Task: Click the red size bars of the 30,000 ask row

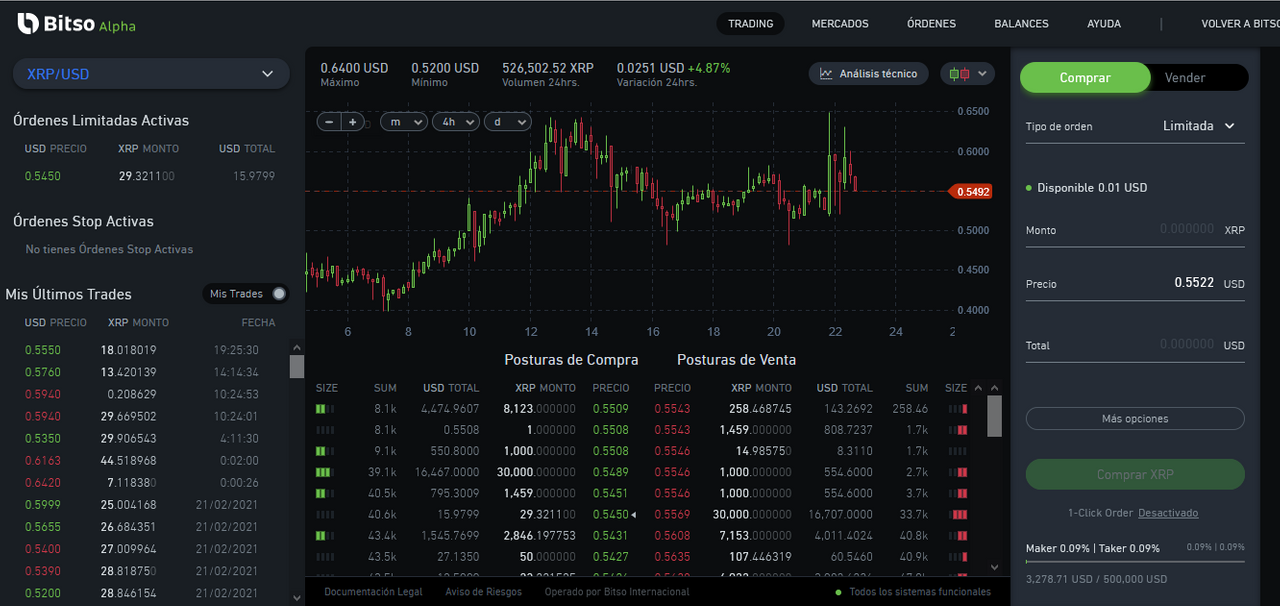Action: coord(958,515)
